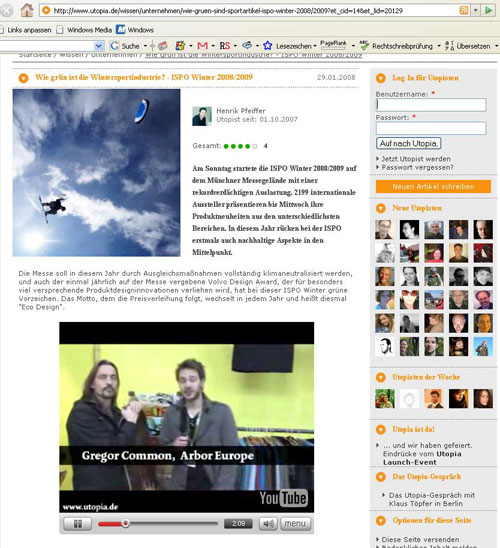The height and width of the screenshot is (548, 500).
Task: Click the YouTube logo in video
Action: pos(283,498)
